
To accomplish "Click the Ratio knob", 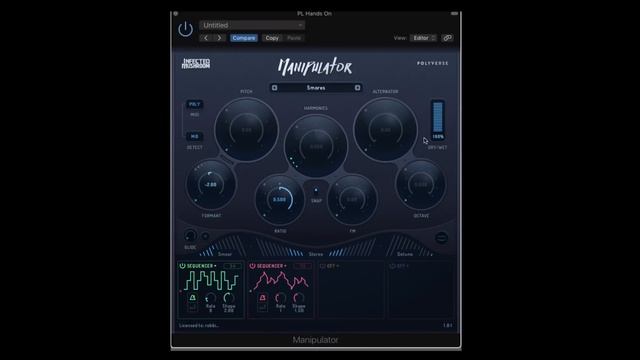I will tap(280, 200).
